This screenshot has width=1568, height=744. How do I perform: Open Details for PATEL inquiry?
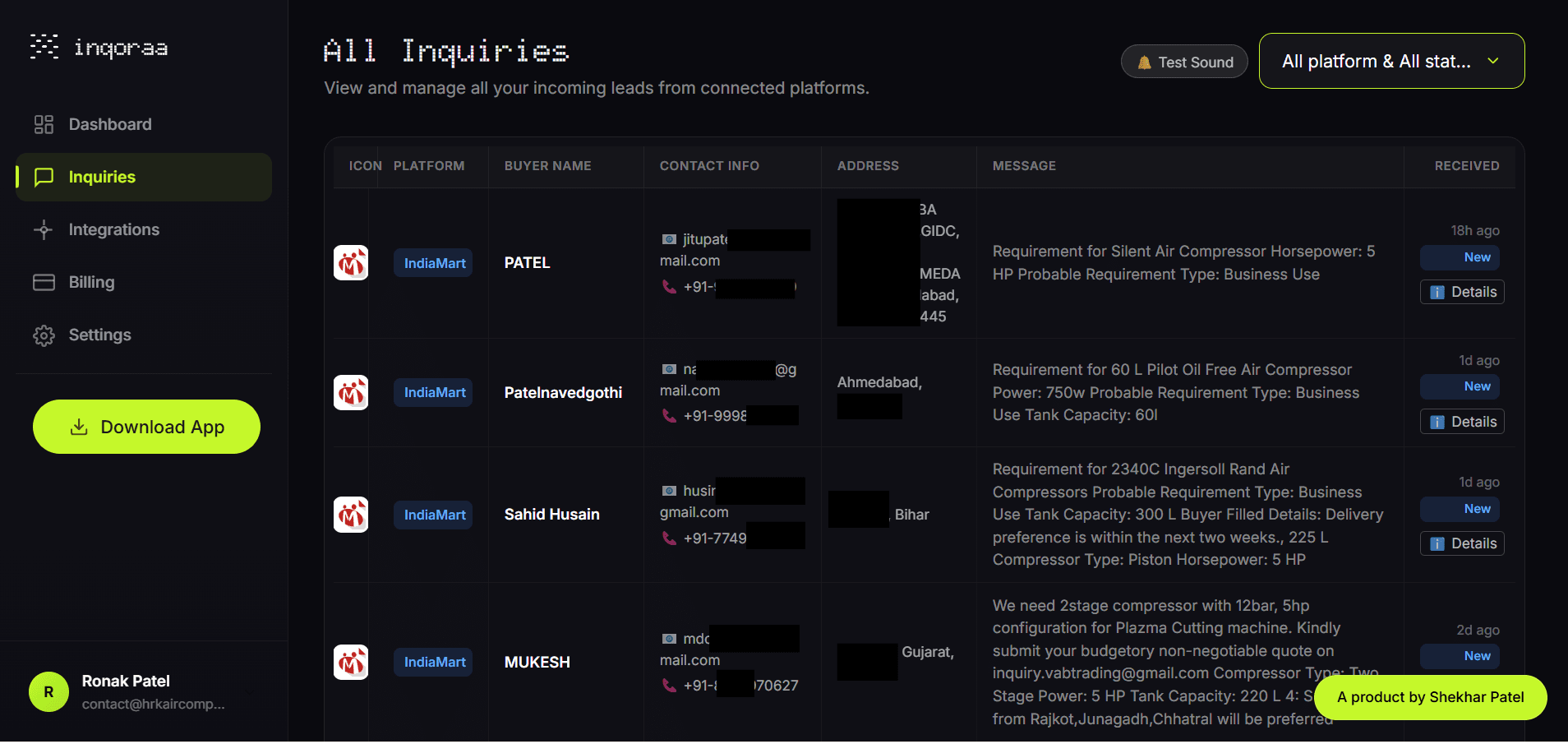click(1462, 292)
